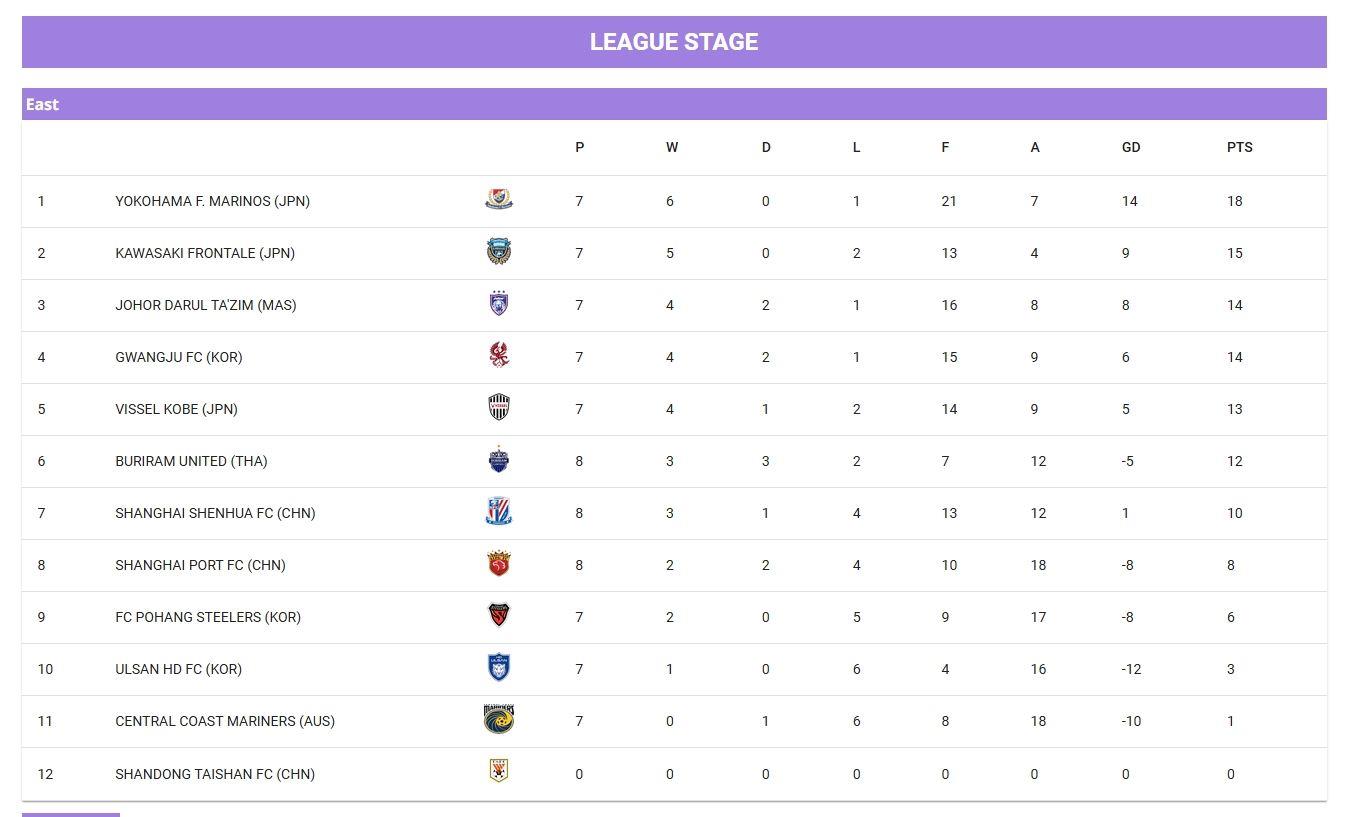Select the Buriram United (THA) team name

191,461
